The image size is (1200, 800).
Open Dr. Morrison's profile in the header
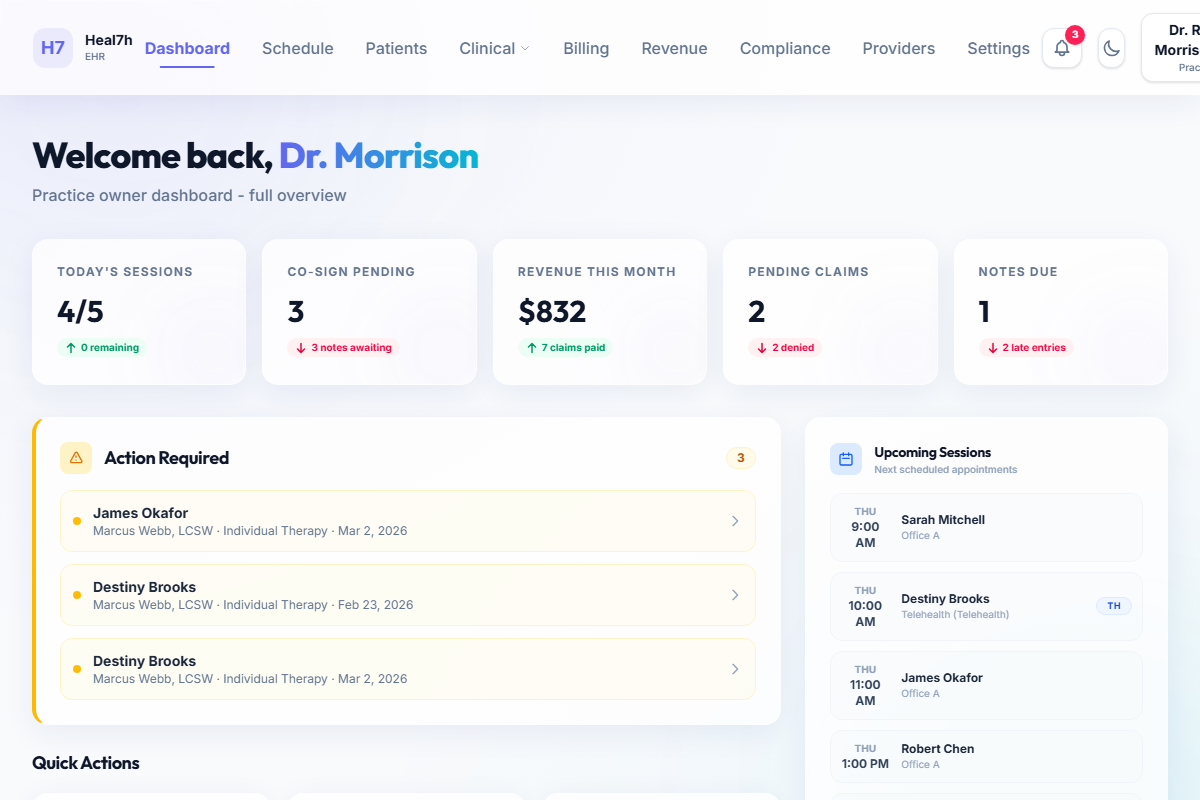(x=1177, y=47)
